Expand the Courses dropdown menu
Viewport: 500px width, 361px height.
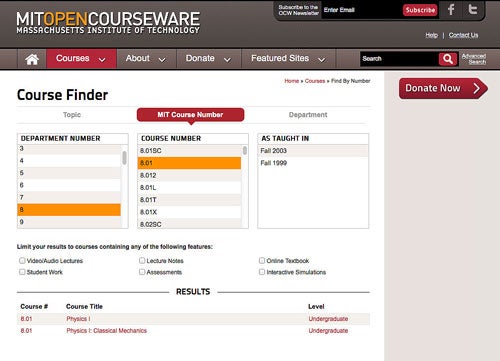(81, 59)
